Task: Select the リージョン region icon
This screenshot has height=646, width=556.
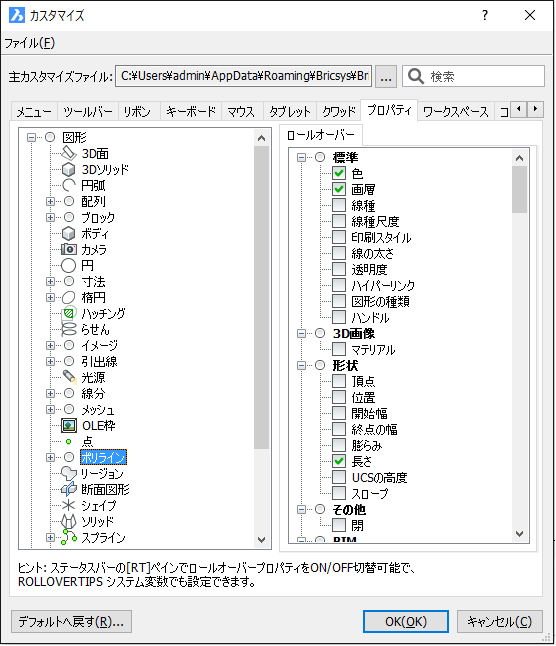Action: (x=68, y=473)
